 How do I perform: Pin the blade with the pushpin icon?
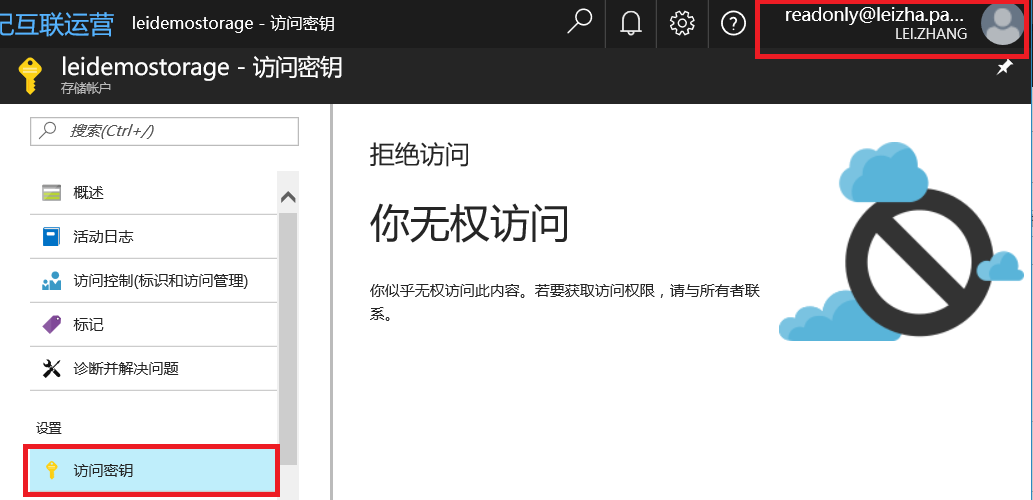tap(1004, 67)
